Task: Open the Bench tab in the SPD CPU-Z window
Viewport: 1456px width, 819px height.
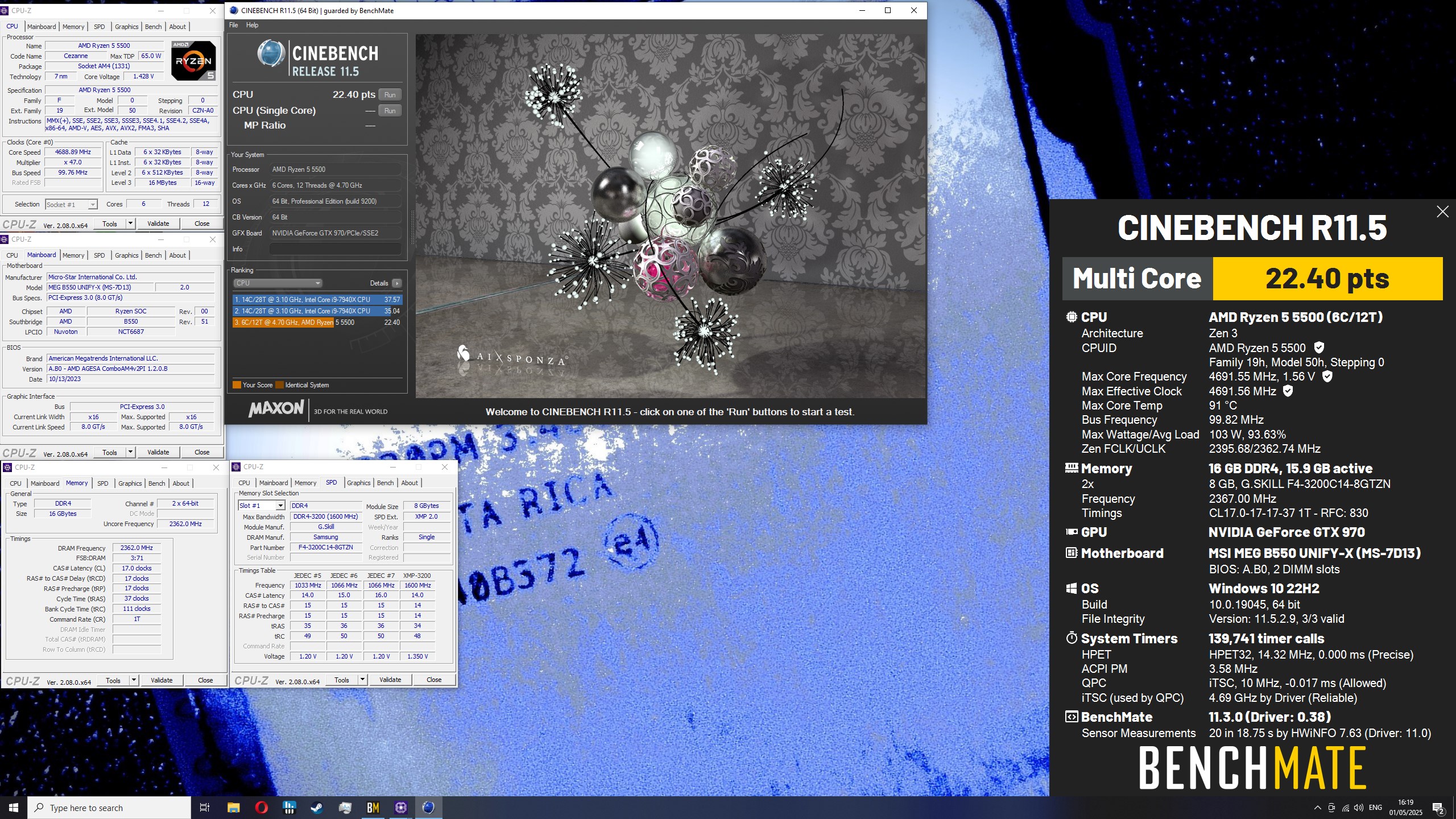Action: 385,483
